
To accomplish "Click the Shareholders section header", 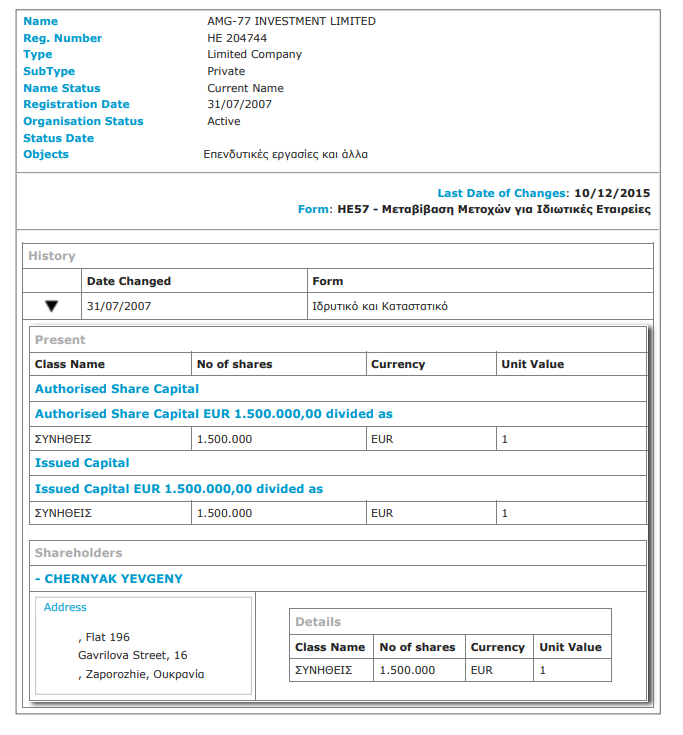I will click(78, 553).
